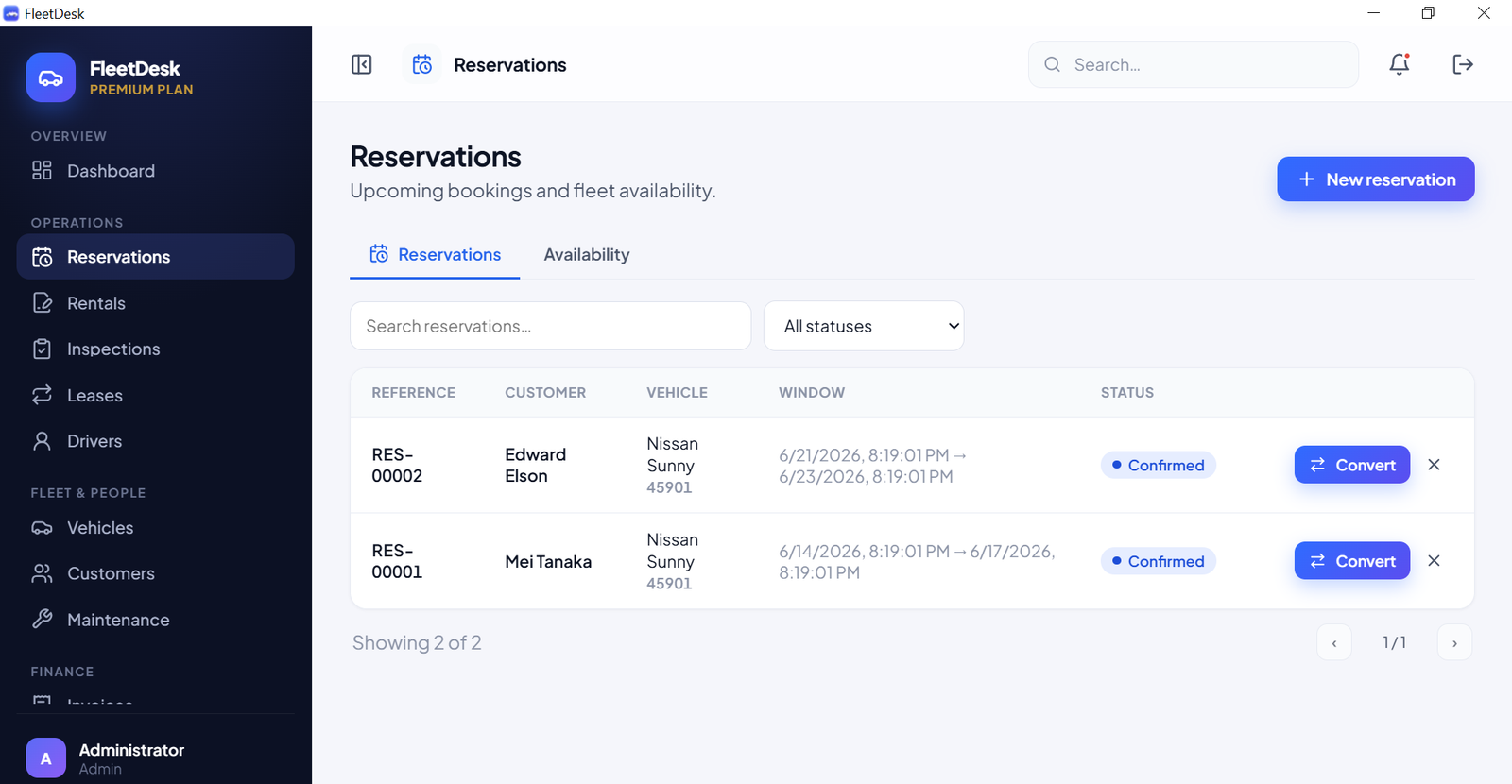Click the 6/21/2026 booking window text
Screen dimensions: 1512x784
(x=872, y=466)
